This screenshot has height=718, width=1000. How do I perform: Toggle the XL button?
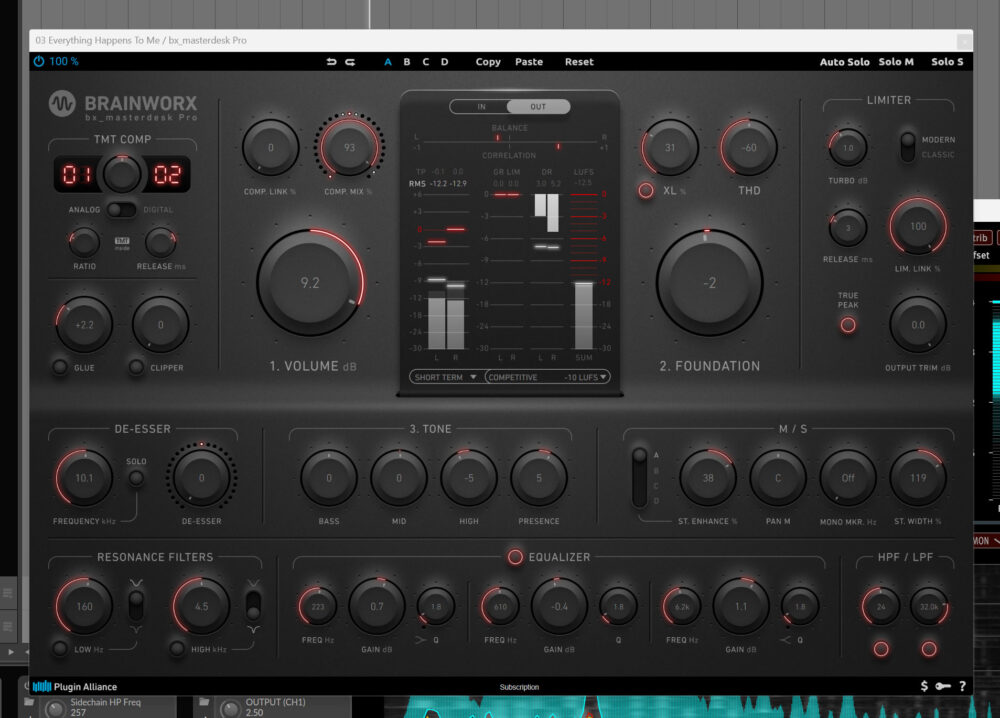[x=646, y=191]
